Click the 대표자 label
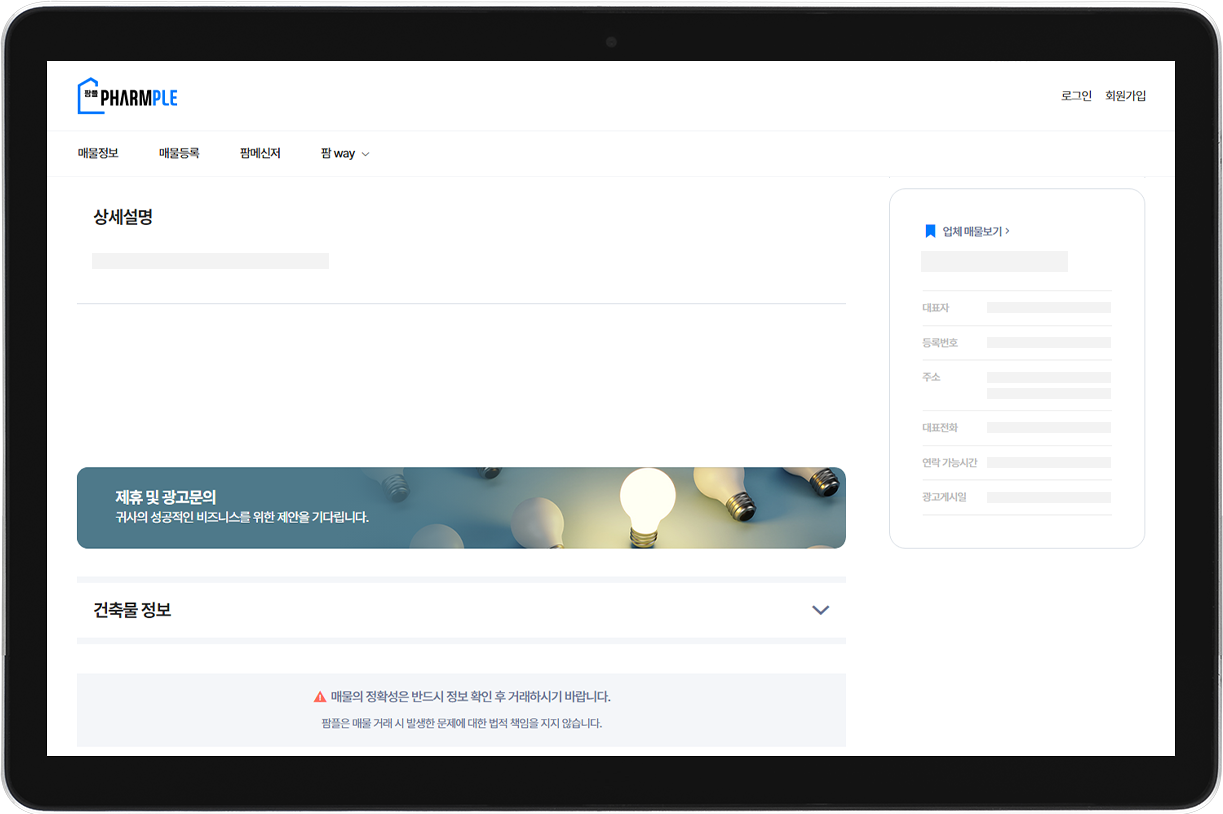Image resolution: width=1223 pixels, height=814 pixels. 935,308
